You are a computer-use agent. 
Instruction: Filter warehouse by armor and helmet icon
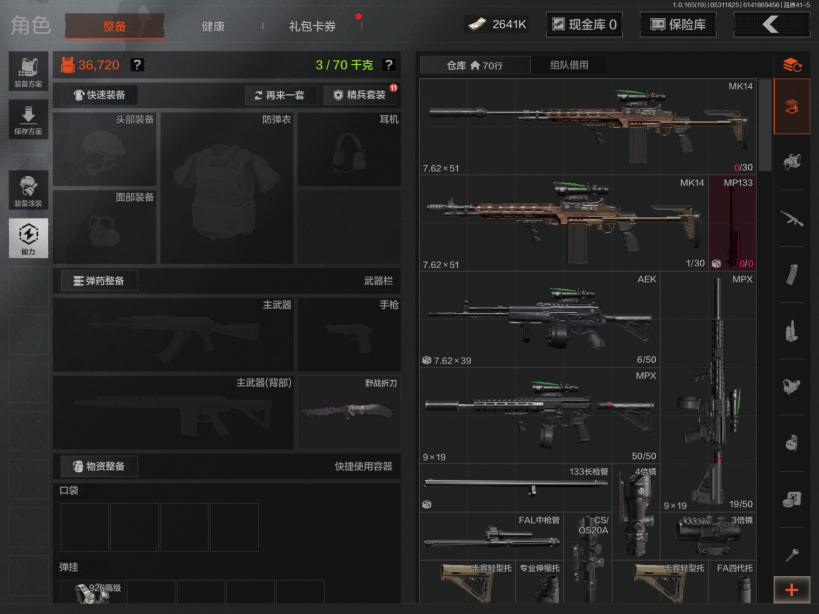tap(792, 162)
